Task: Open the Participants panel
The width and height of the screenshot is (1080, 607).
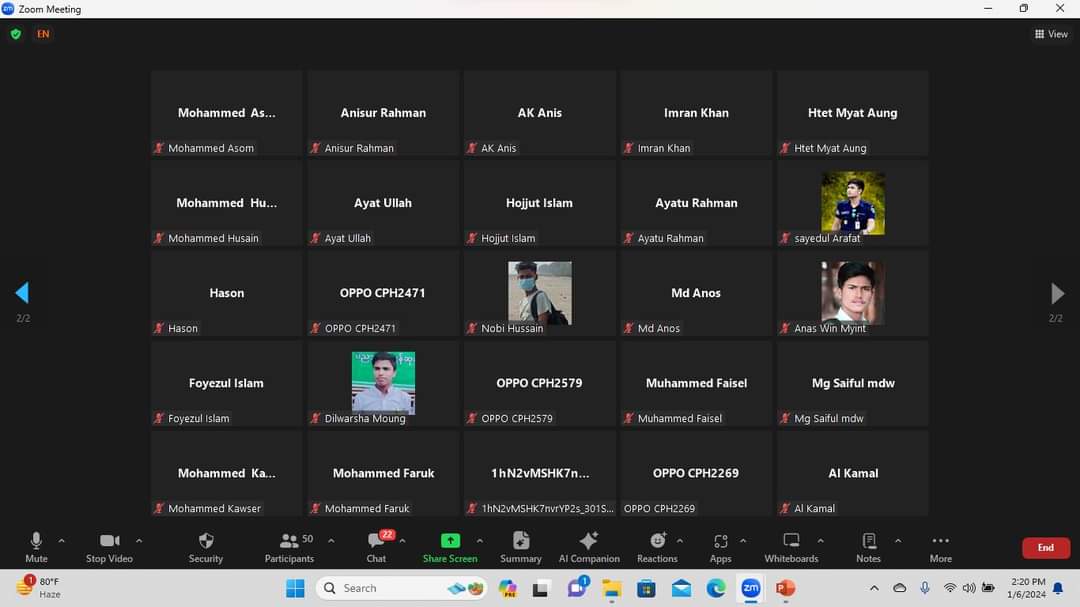Action: point(289,548)
